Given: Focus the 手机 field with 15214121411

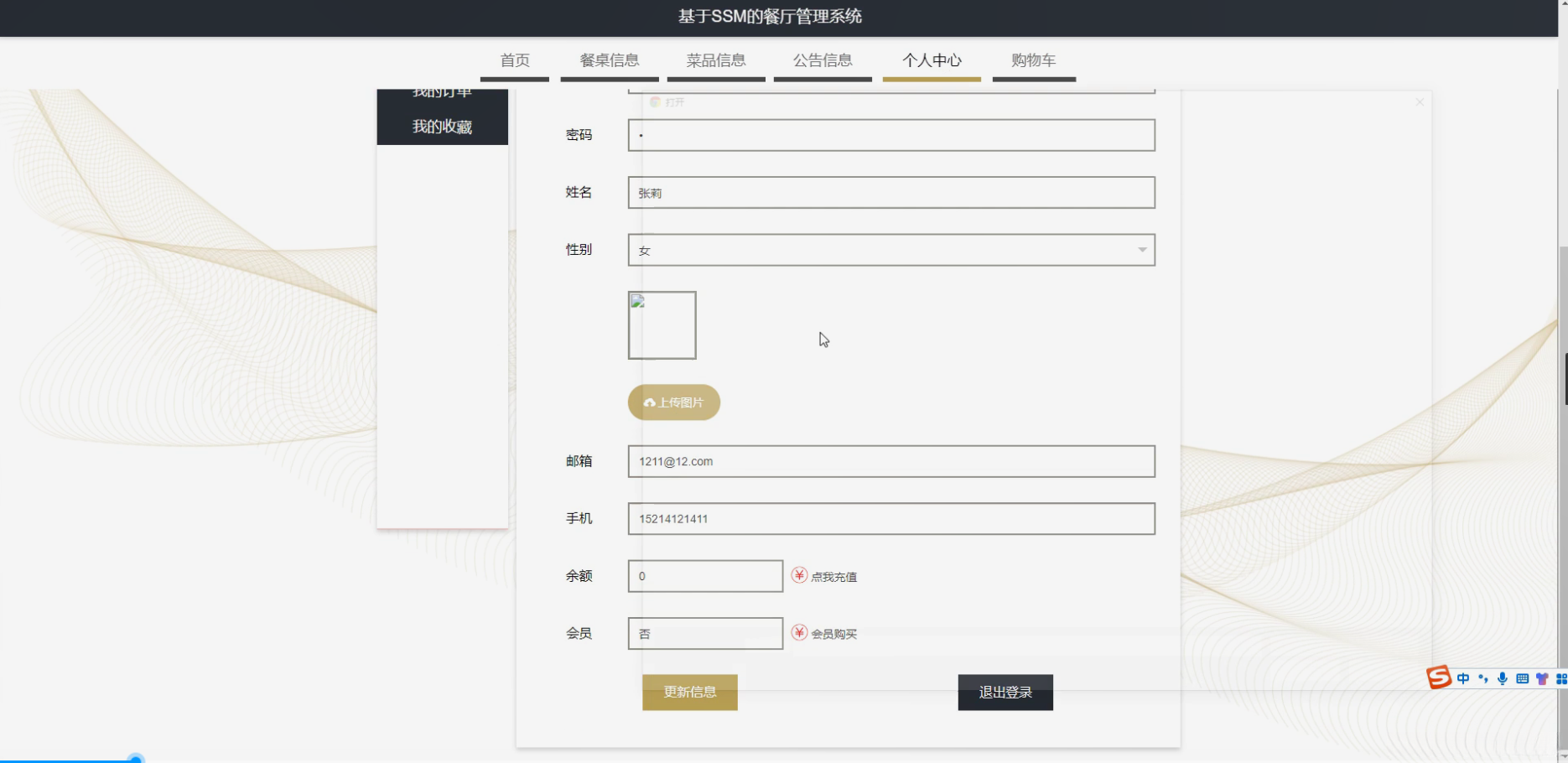Looking at the screenshot, I should [891, 519].
